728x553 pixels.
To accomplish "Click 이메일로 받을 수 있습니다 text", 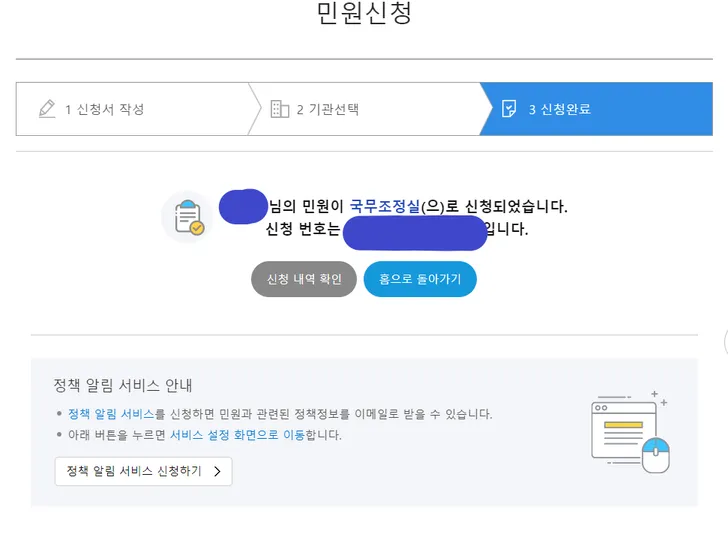I will coord(423,414).
